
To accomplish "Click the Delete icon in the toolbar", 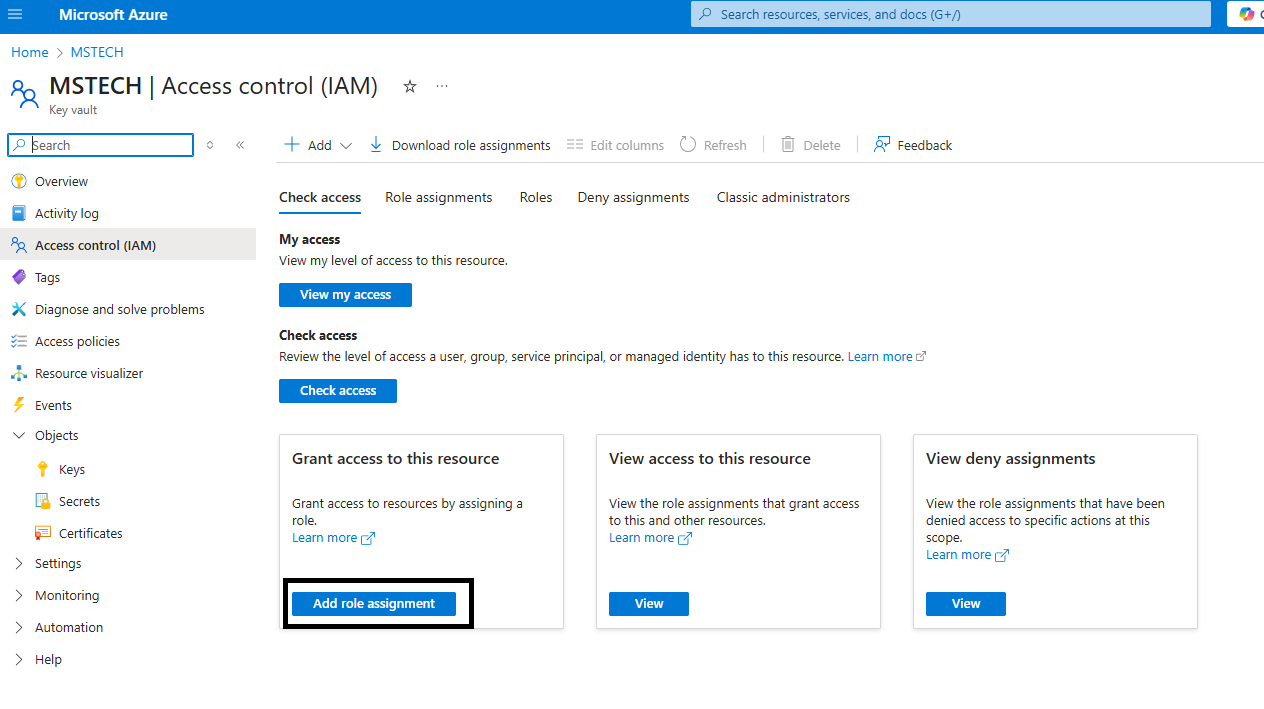I will (x=810, y=144).
